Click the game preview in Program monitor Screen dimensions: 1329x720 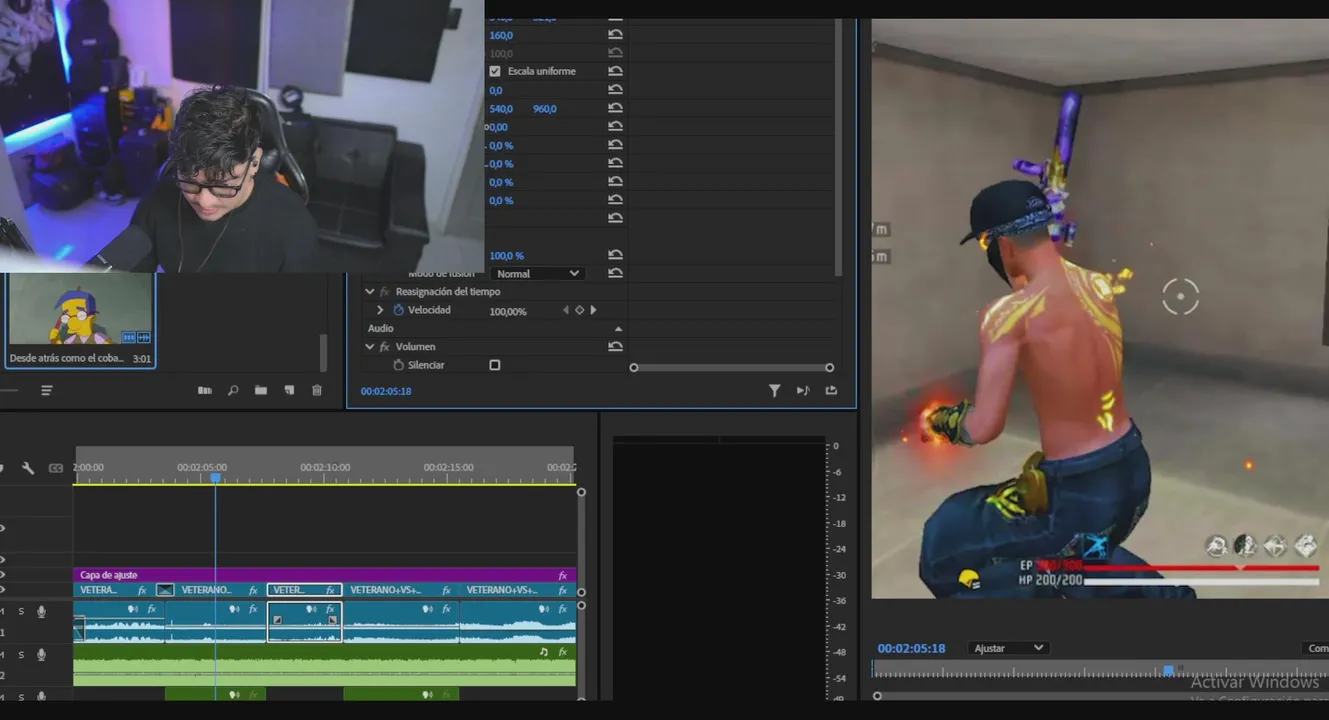pos(1100,310)
